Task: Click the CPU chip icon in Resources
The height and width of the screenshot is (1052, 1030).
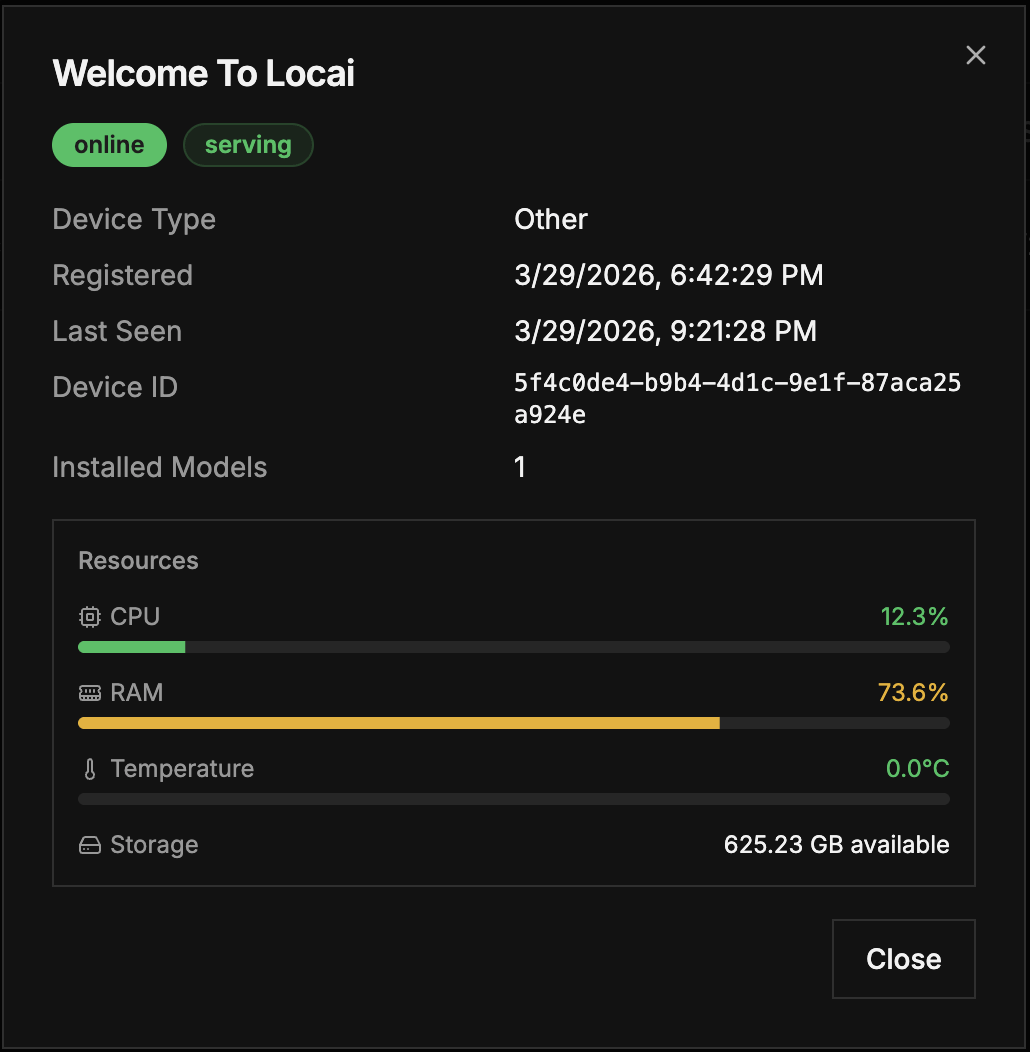Action: [x=89, y=617]
